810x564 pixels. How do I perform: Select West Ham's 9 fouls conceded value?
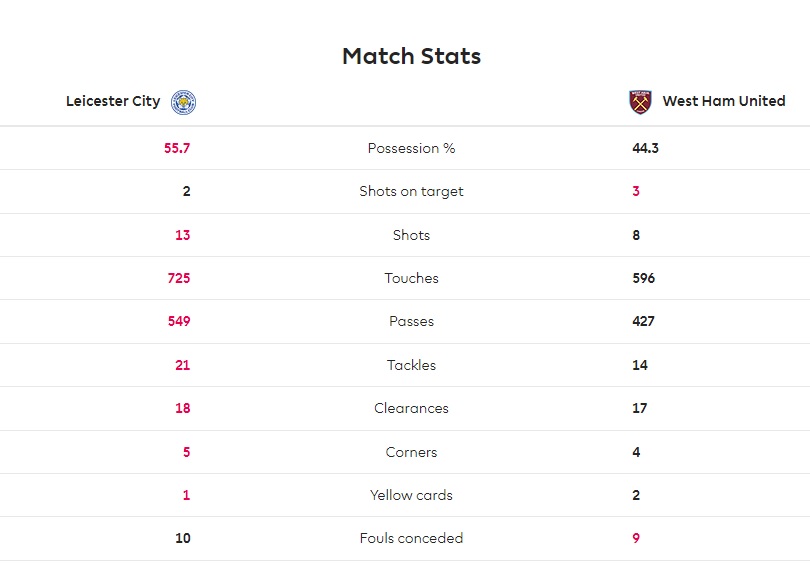pos(636,538)
